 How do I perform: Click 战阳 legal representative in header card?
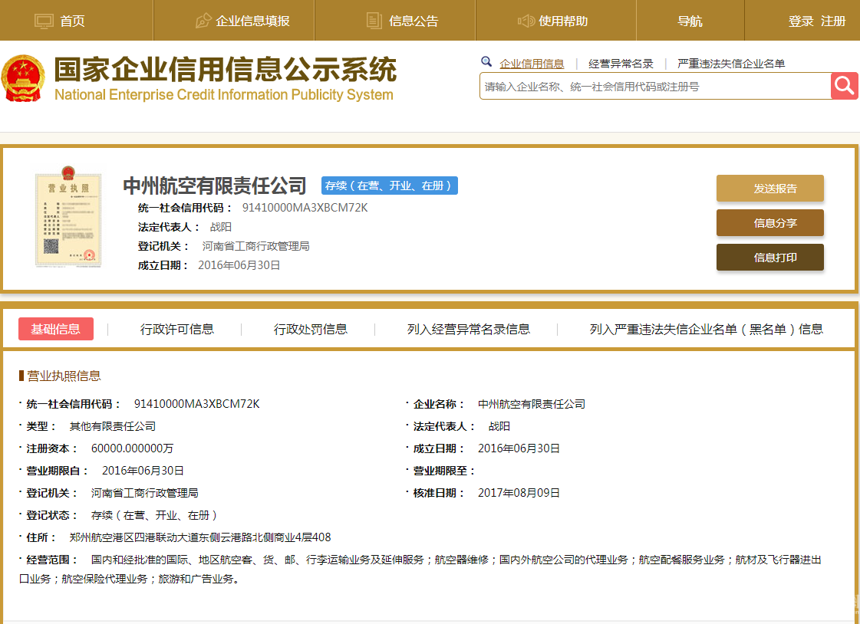(220, 227)
